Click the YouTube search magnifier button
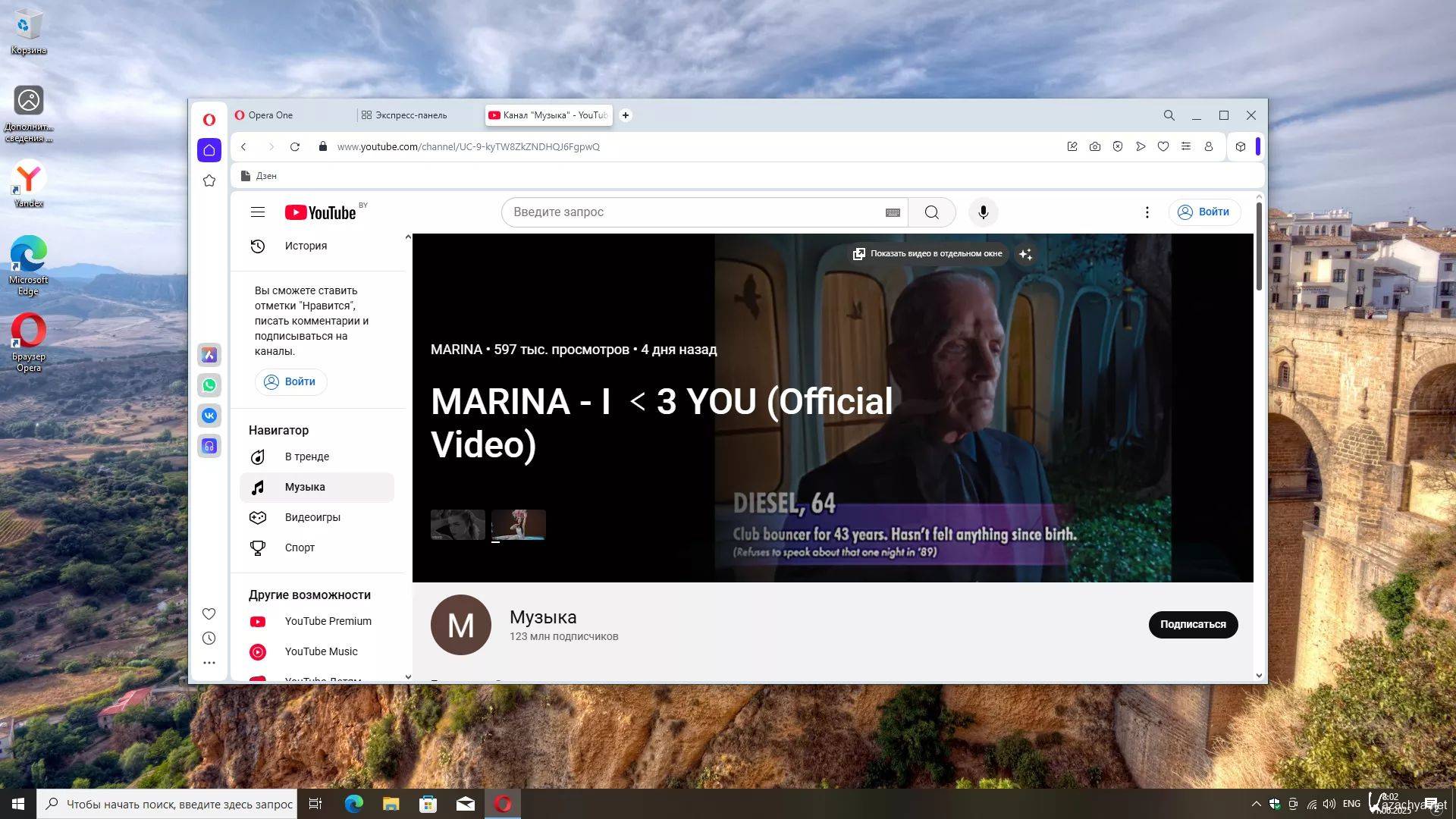This screenshot has height=819, width=1456. pyautogui.click(x=932, y=212)
